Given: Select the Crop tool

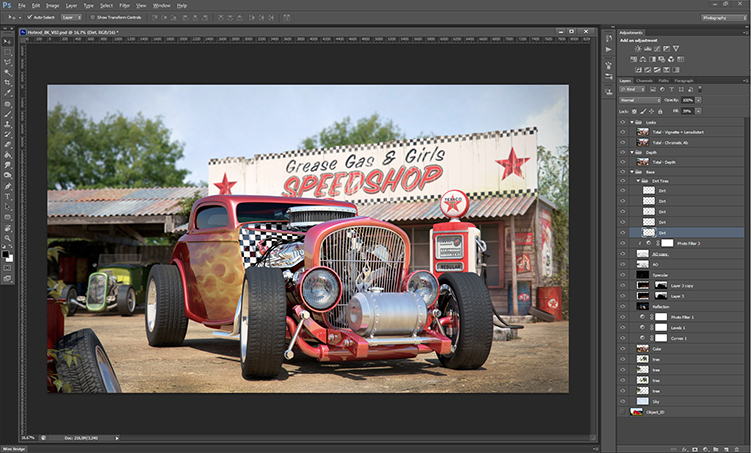Looking at the screenshot, I should point(7,82).
